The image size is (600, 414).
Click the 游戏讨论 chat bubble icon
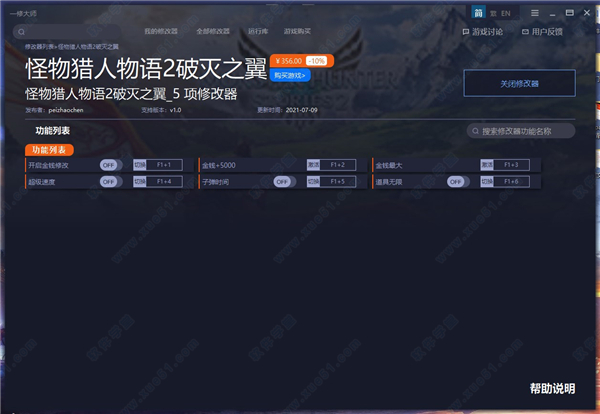tap(466, 32)
